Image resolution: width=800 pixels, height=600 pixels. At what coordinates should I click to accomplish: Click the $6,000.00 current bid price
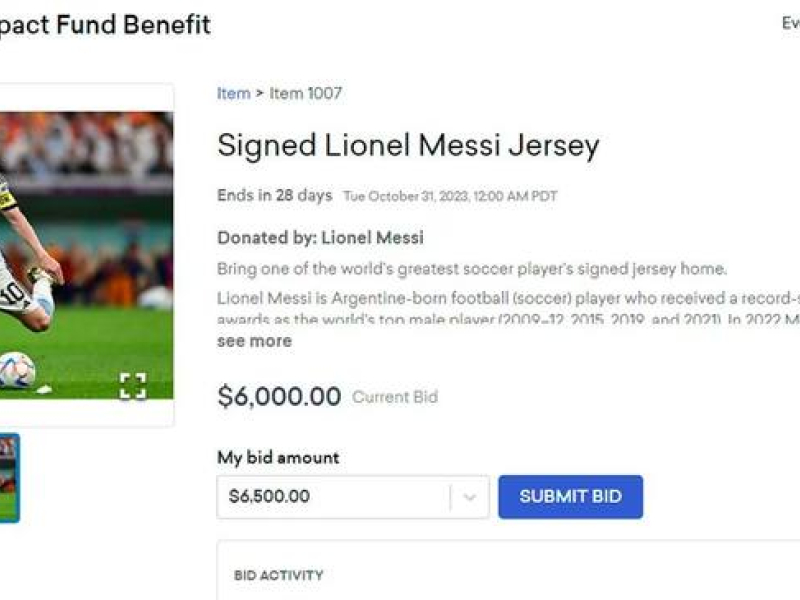[279, 397]
